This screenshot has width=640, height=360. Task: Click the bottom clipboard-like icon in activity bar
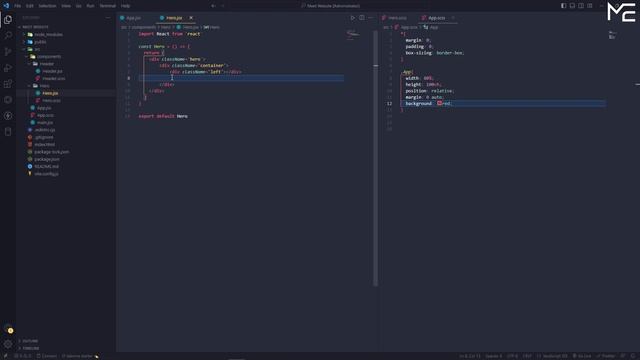8,132
